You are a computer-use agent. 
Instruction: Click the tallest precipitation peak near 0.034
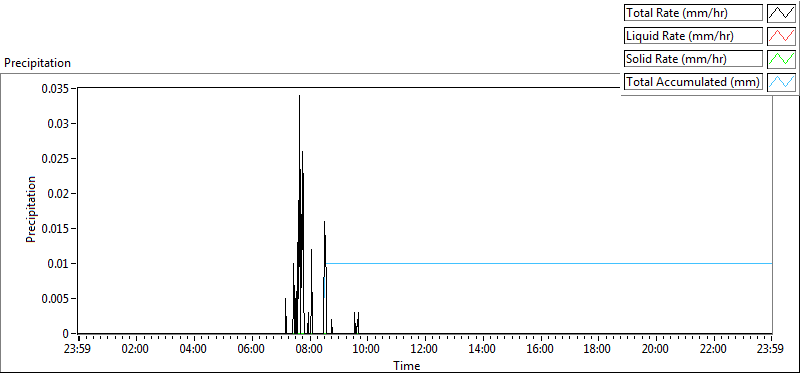(299, 96)
